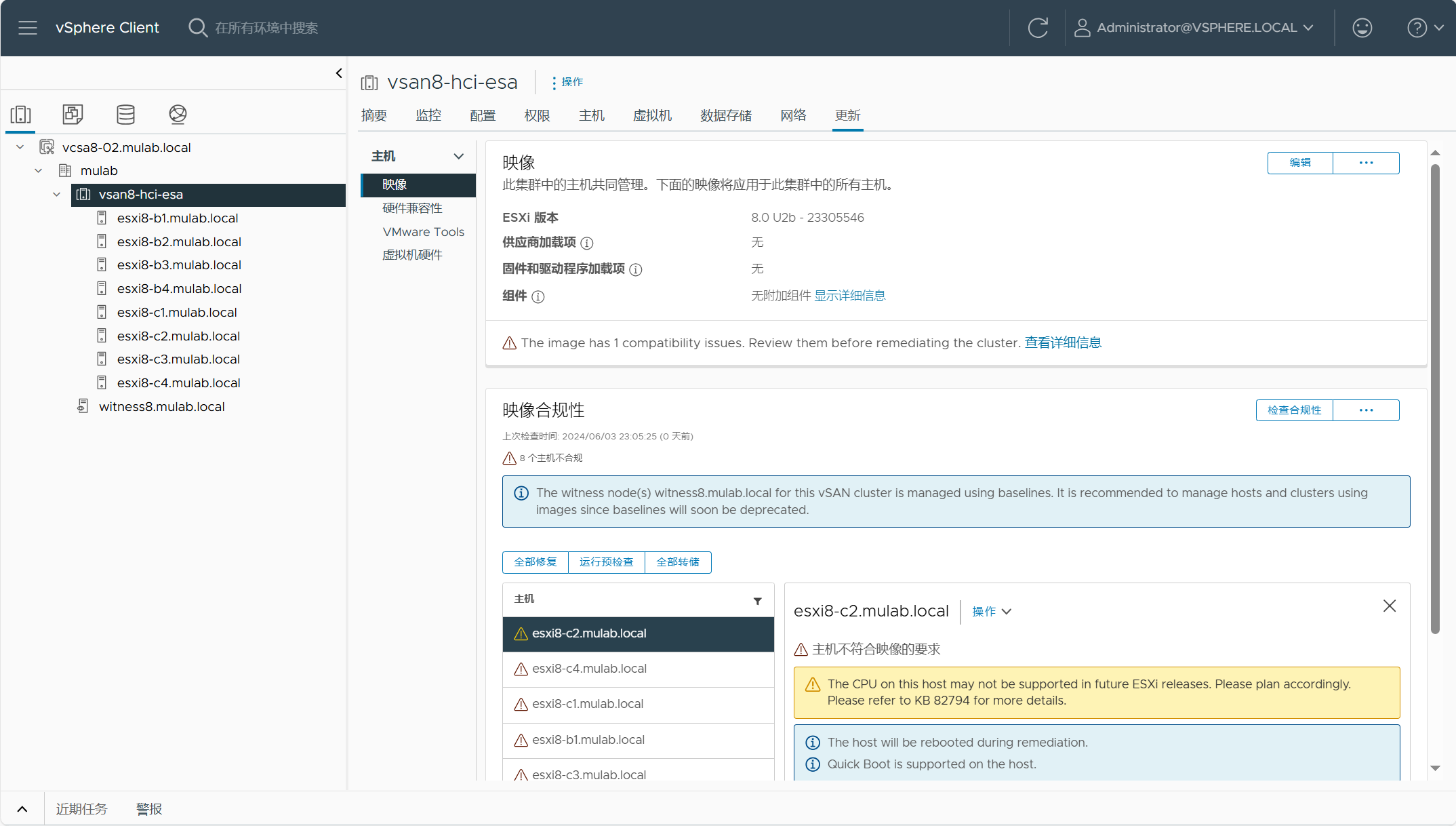This screenshot has width=1456, height=826.
Task: Switch to the 权限 tab
Action: [537, 115]
